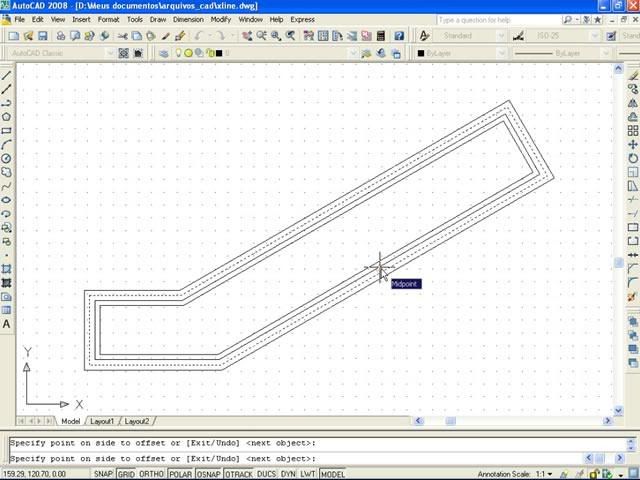Image resolution: width=640 pixels, height=480 pixels.
Task: Select the Multiline Text A tool
Action: point(6,324)
